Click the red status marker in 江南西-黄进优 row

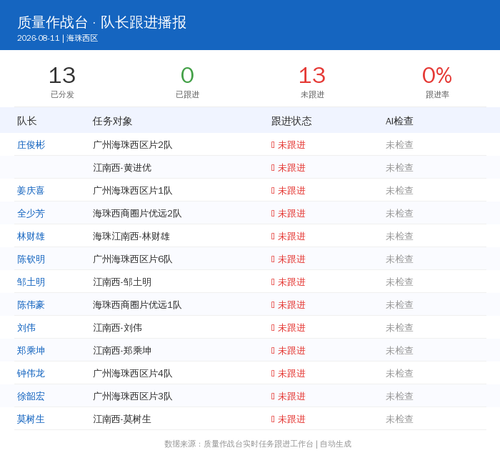(x=273, y=168)
